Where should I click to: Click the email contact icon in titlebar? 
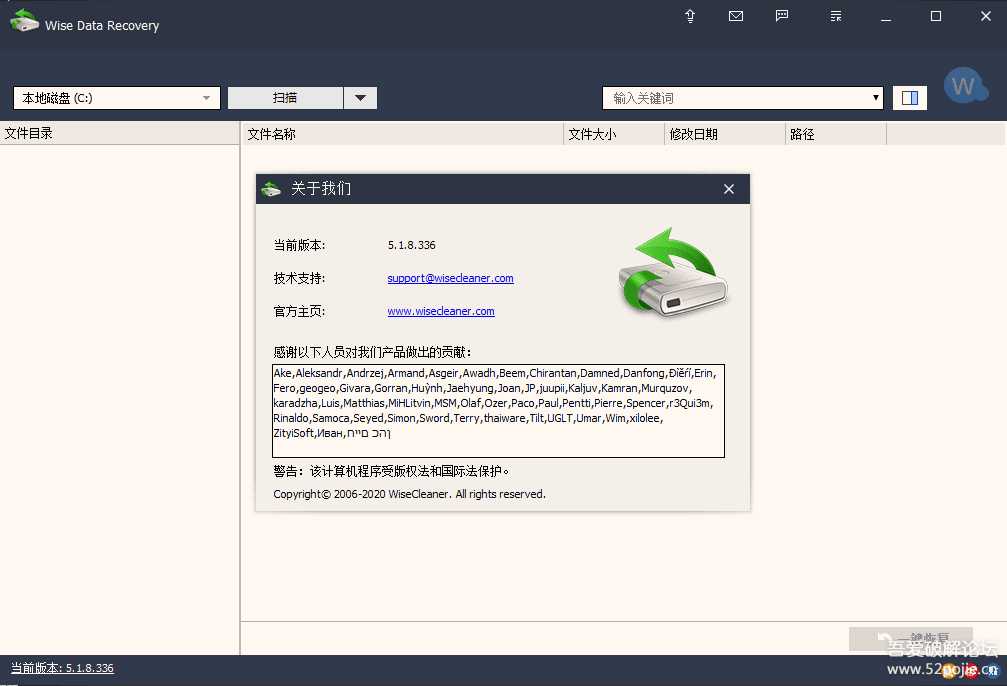[x=736, y=16]
